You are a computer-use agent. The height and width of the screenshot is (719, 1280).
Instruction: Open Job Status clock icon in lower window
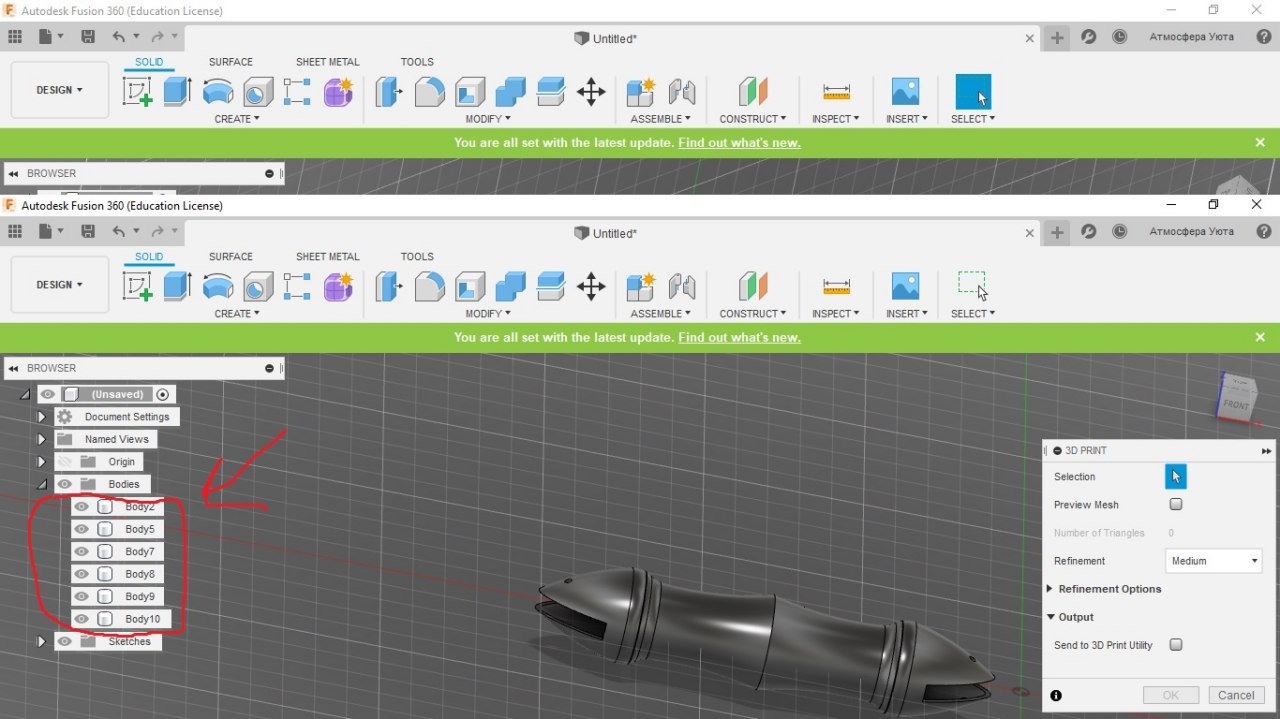(1119, 232)
